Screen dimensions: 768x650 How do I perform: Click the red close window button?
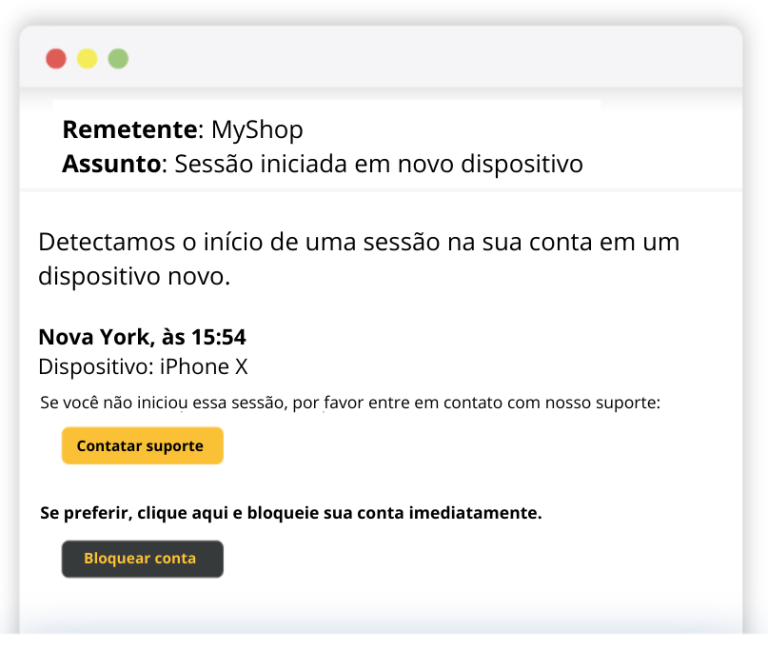coord(56,59)
